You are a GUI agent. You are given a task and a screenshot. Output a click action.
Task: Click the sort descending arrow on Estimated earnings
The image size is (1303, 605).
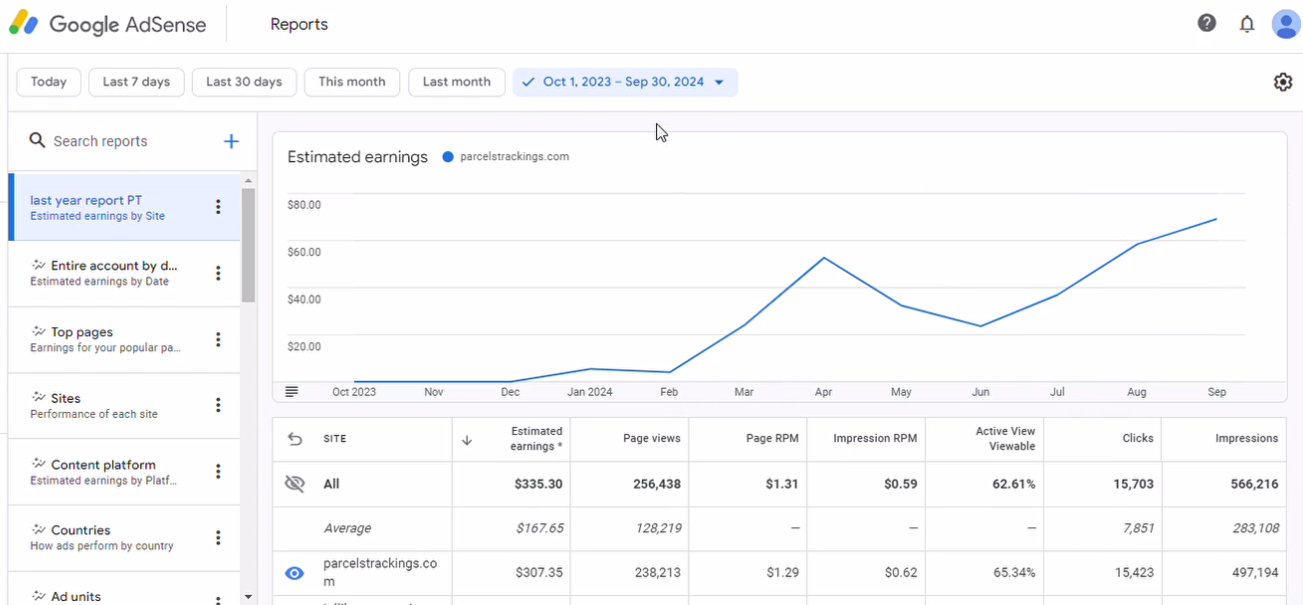(x=466, y=439)
